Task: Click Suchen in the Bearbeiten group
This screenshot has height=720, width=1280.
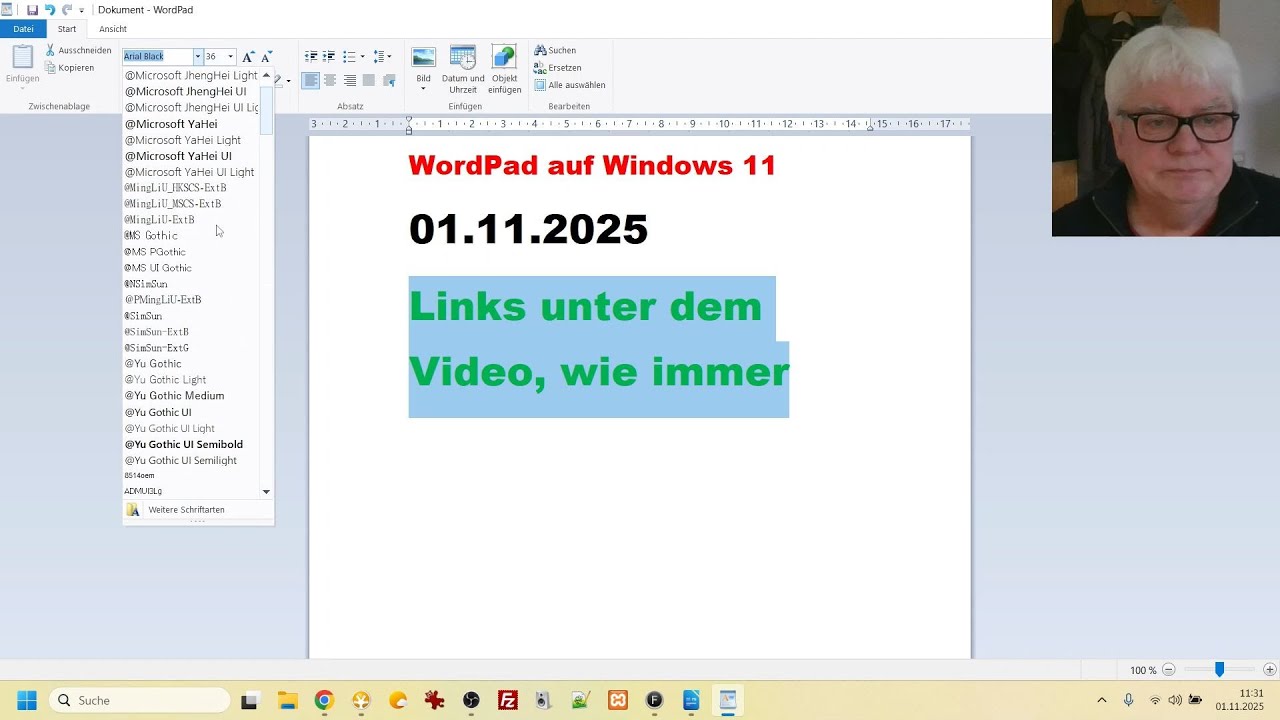Action: tap(555, 50)
